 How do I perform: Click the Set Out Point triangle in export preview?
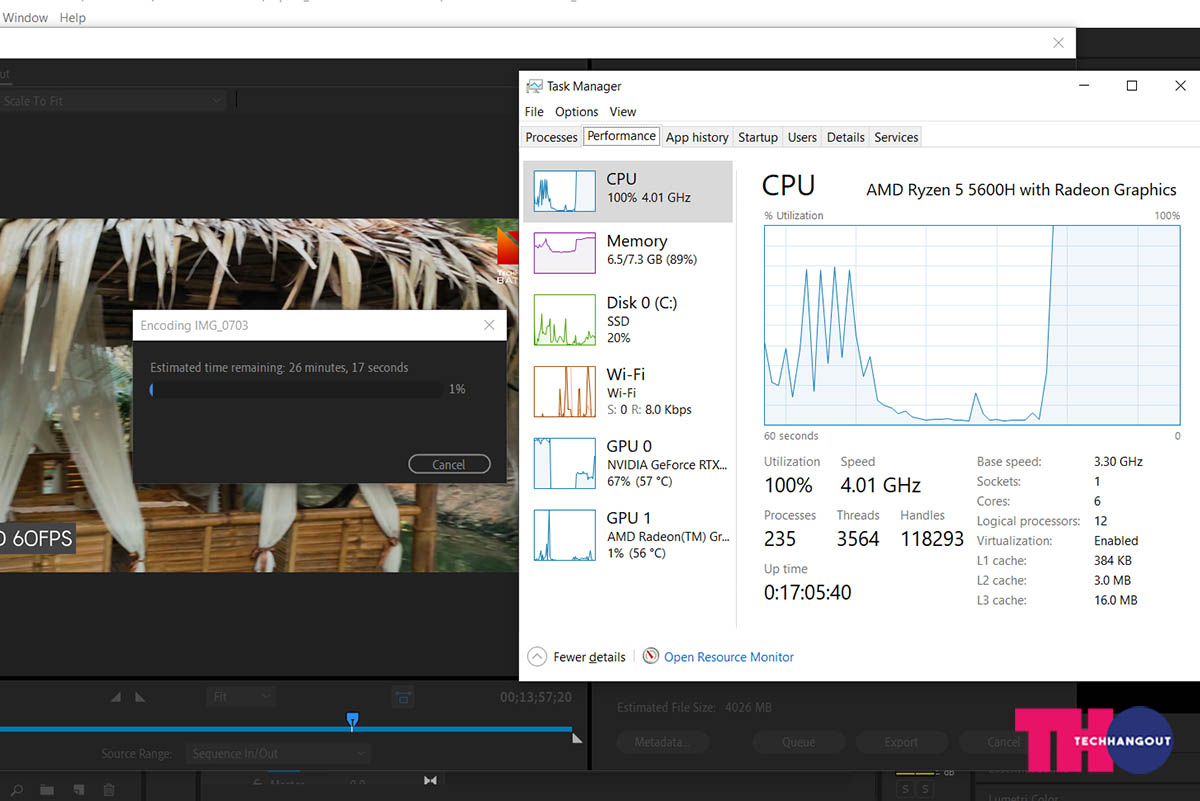pyautogui.click(x=140, y=697)
